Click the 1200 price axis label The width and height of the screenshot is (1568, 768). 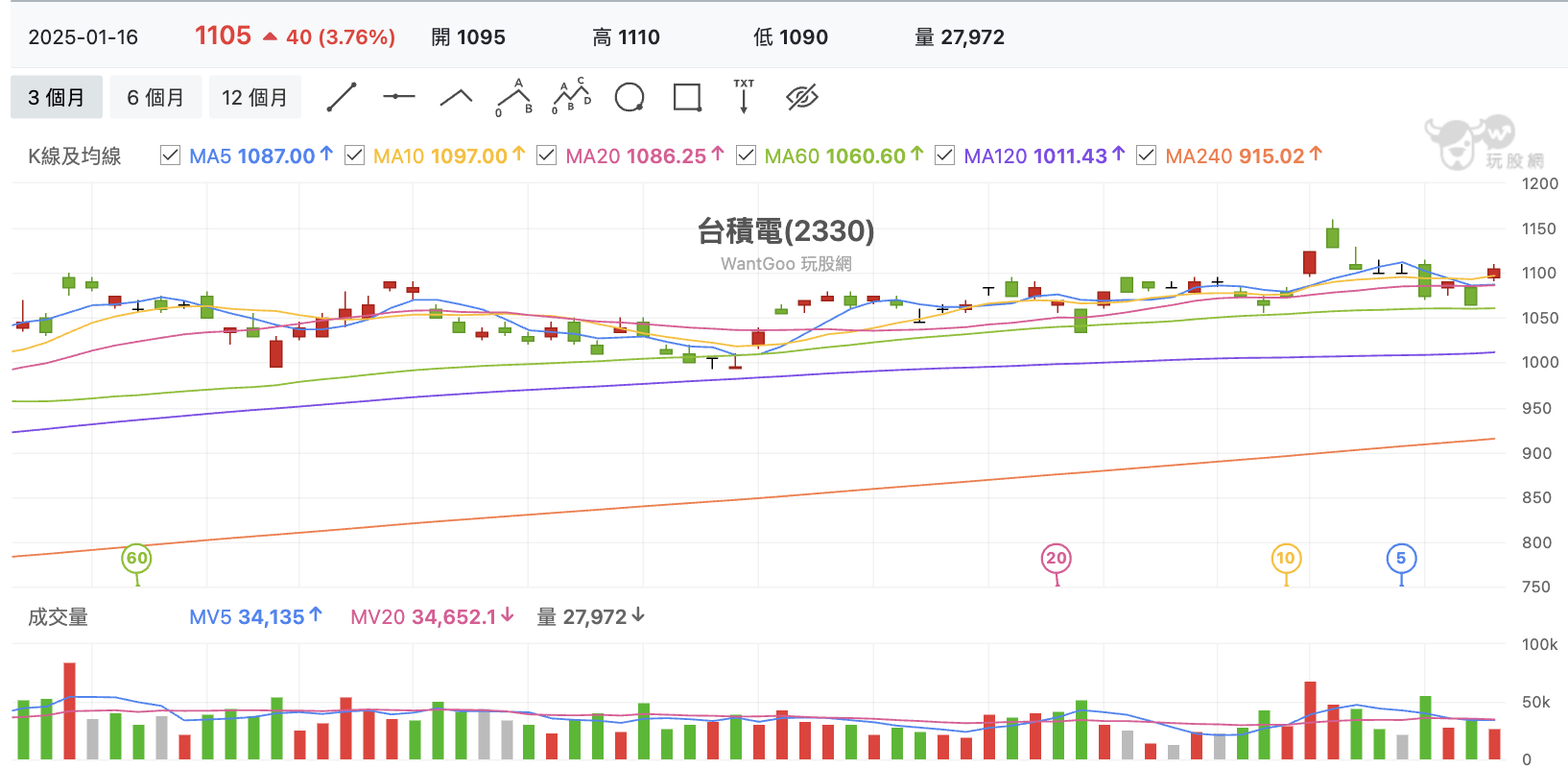(1540, 183)
